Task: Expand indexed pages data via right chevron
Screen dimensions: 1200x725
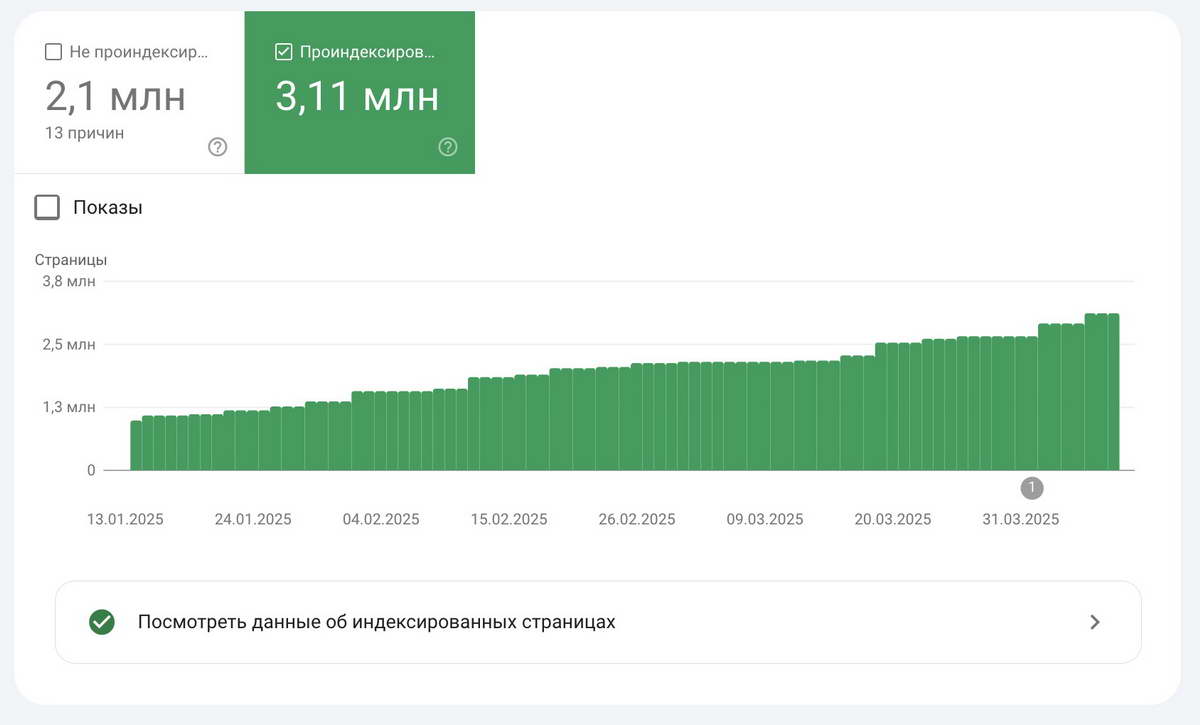Action: coord(1095,622)
